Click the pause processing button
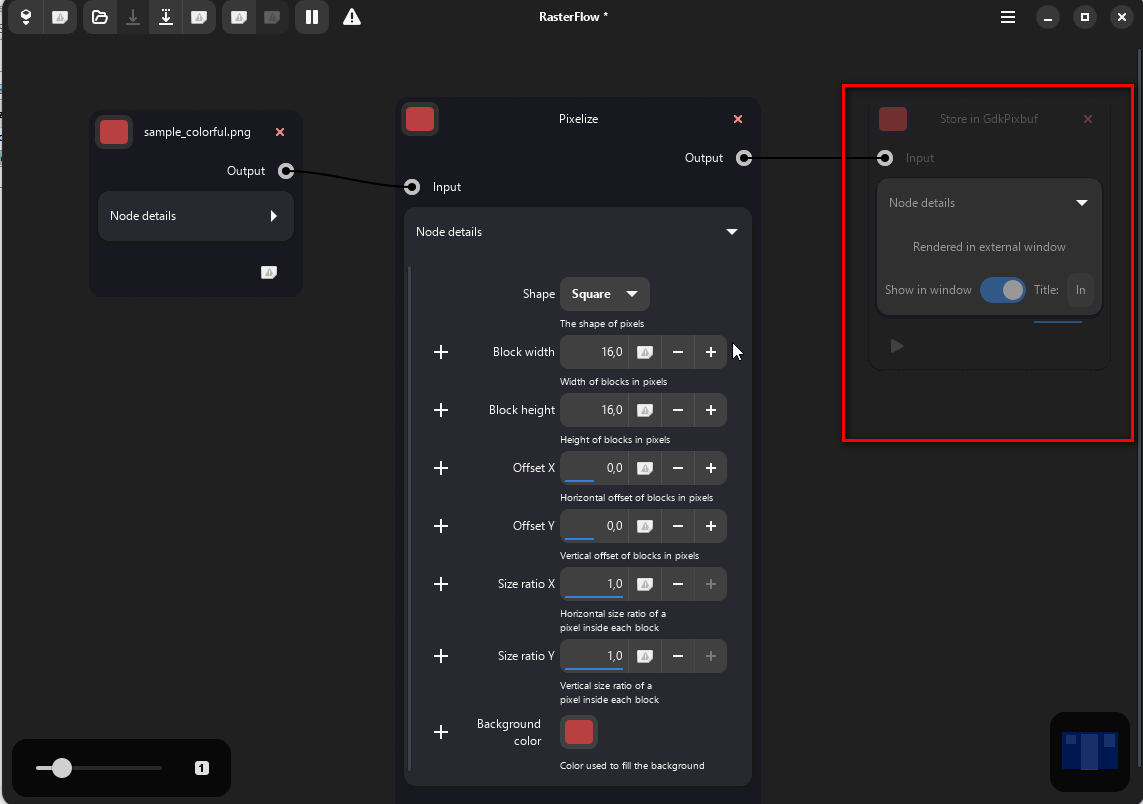 pos(312,17)
